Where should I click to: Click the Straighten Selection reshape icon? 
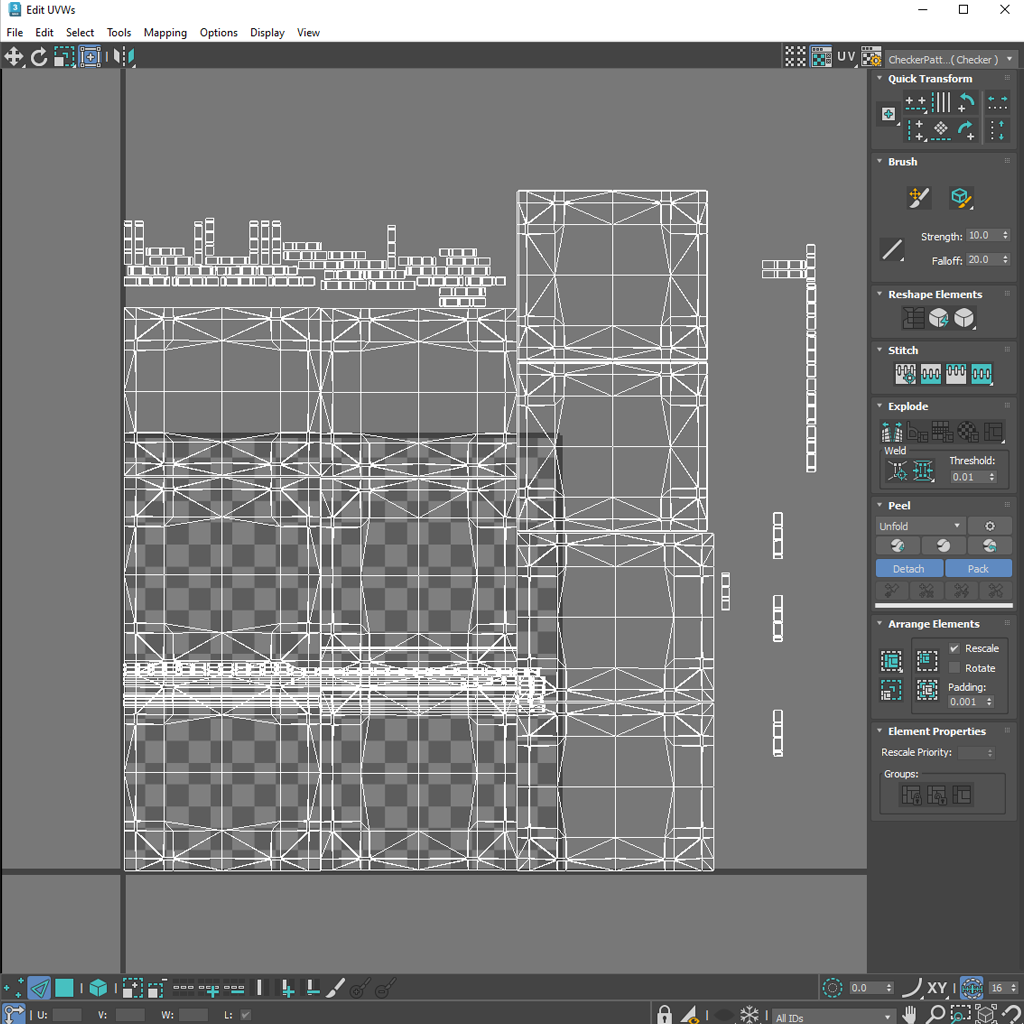pos(913,318)
